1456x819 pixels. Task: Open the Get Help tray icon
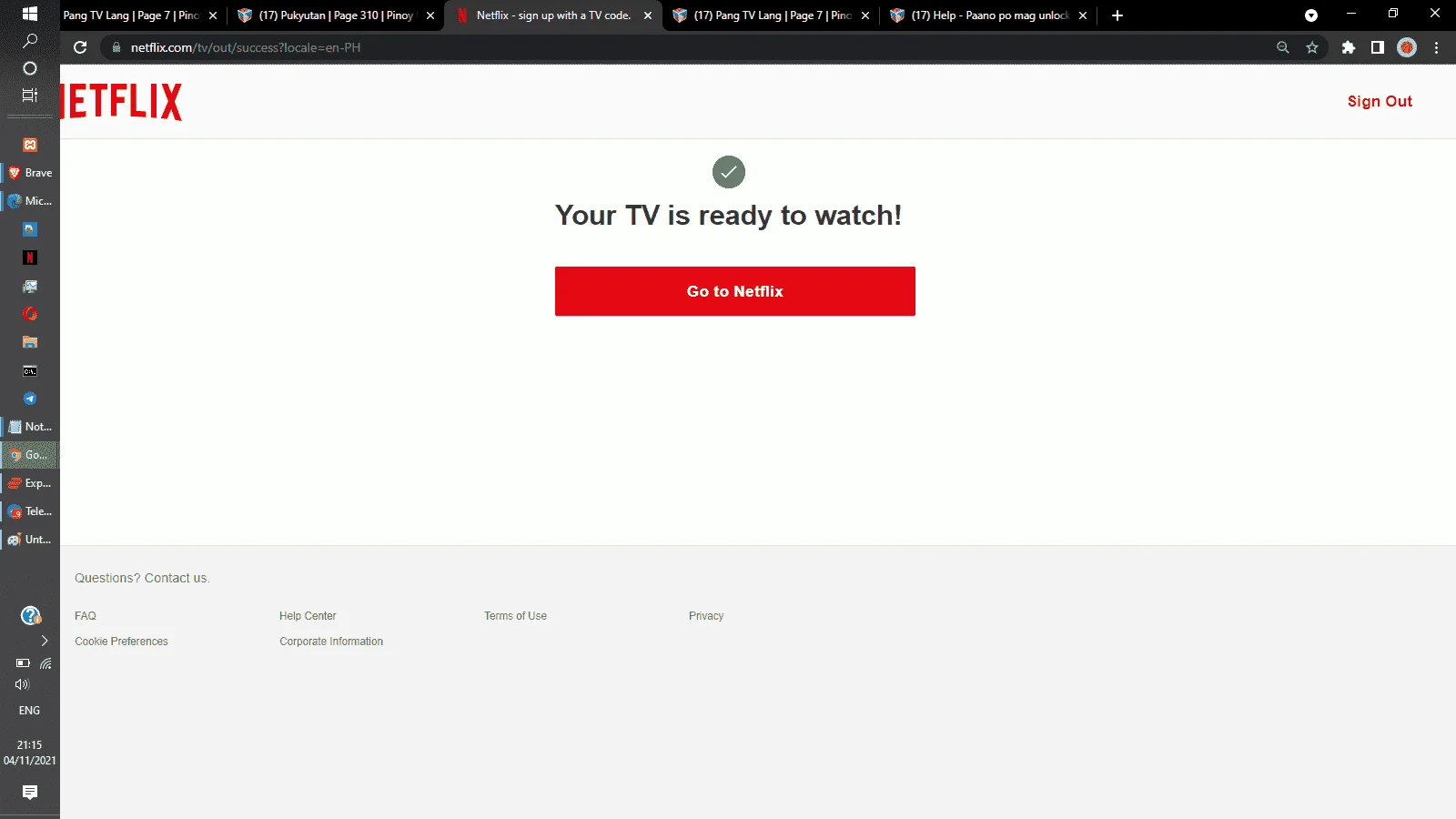pyautogui.click(x=30, y=616)
